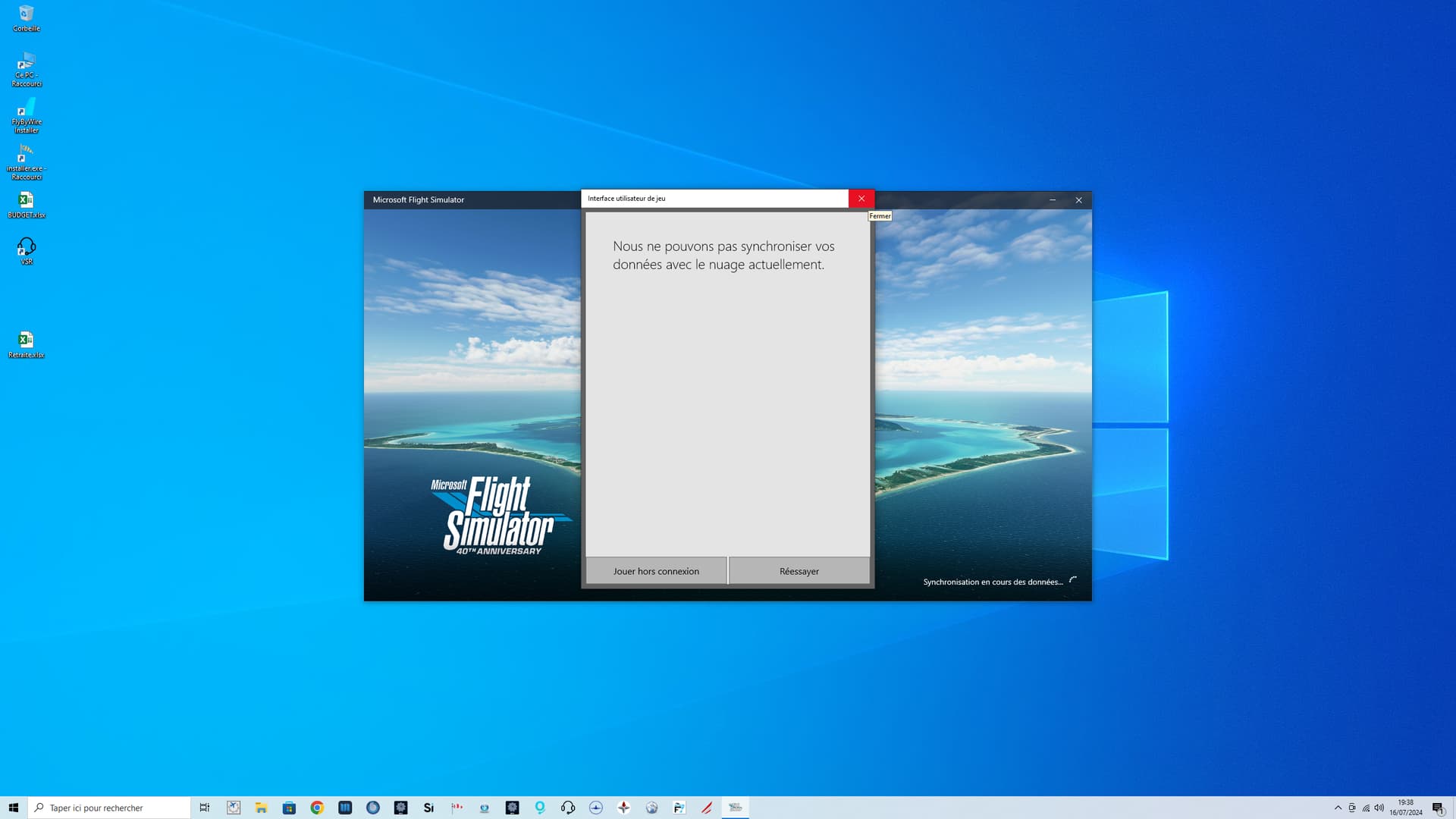The height and width of the screenshot is (819, 1456).
Task: Click the Nous ne pouvons pas synchroniser message
Action: [x=723, y=256]
